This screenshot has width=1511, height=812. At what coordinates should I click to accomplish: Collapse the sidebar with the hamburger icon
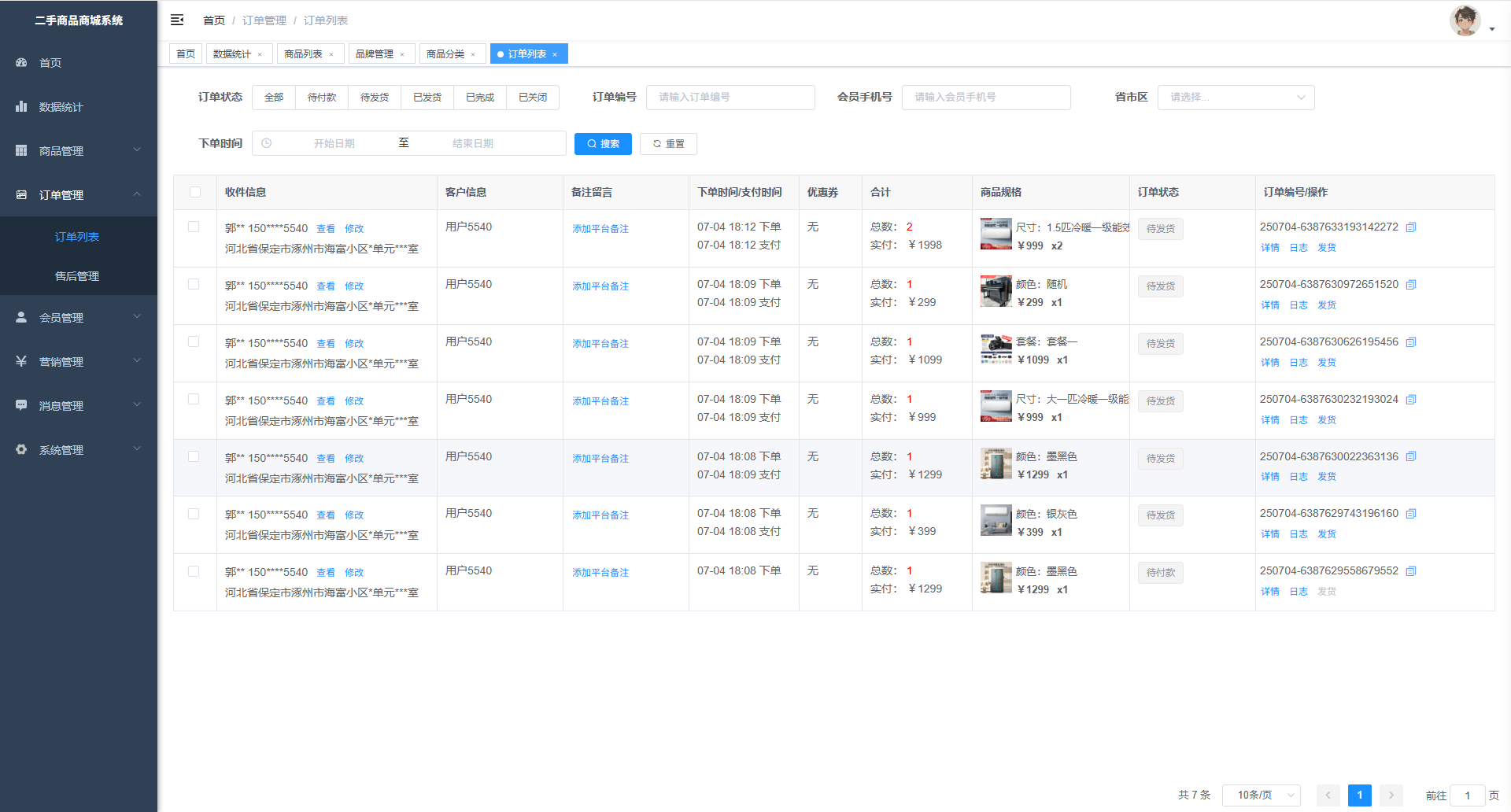click(177, 20)
